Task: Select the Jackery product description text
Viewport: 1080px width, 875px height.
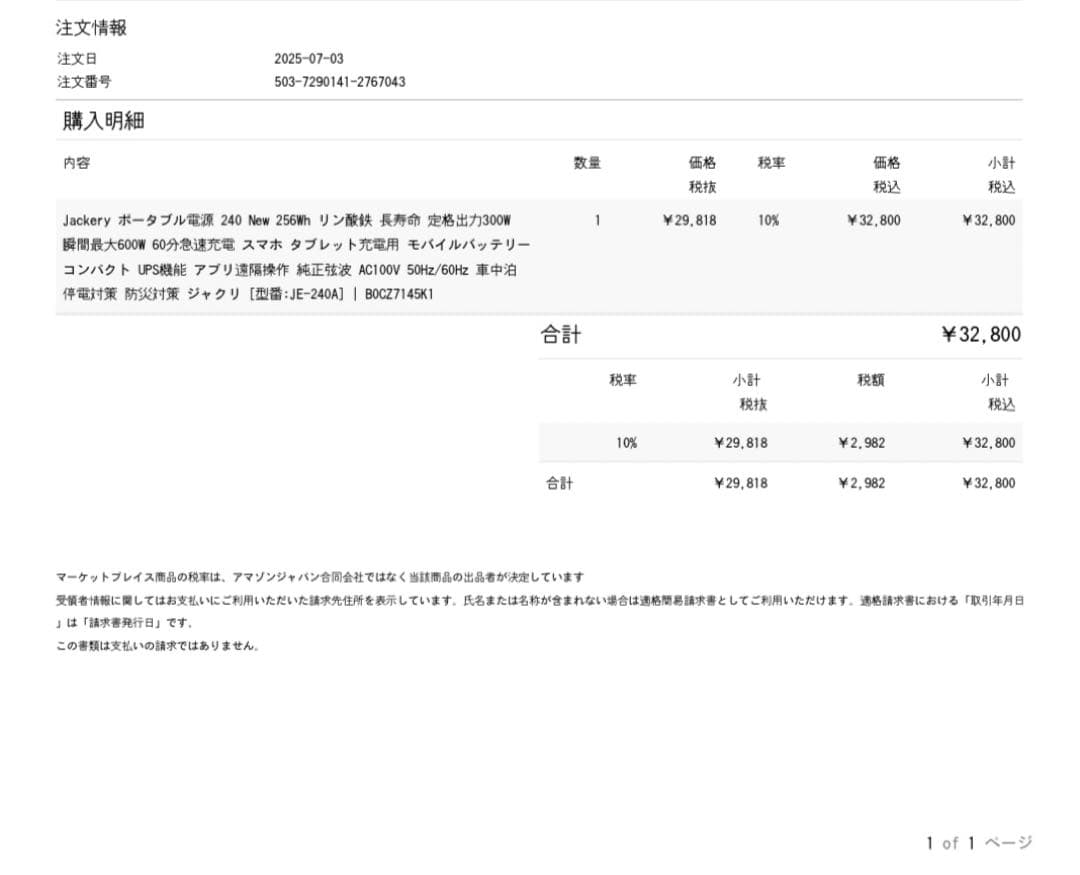Action: [x=296, y=257]
